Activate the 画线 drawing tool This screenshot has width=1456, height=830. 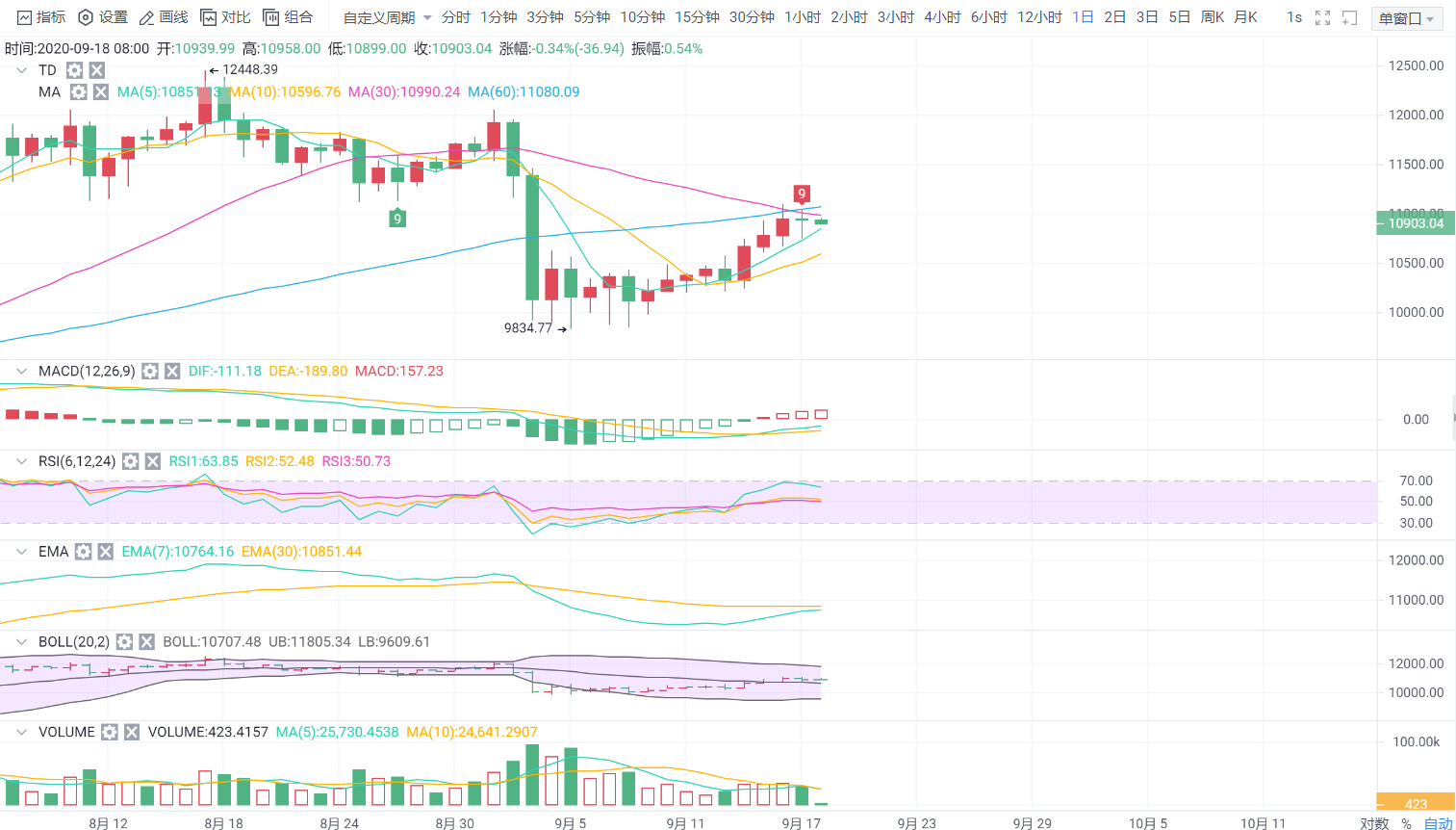point(164,17)
